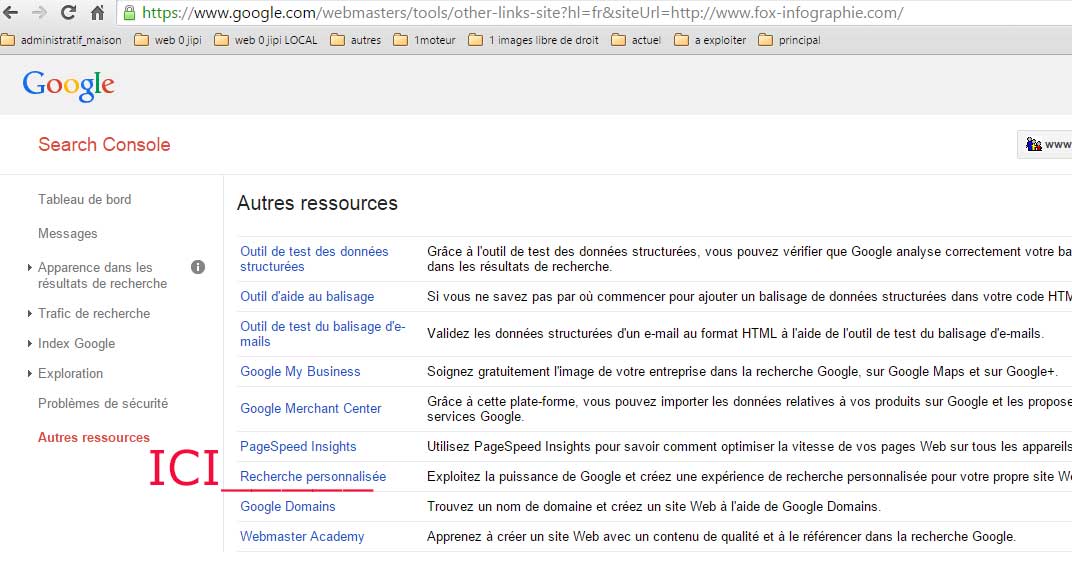Click the description starting Trouvez un nom de domaine
The image size is (1072, 582).
(x=654, y=507)
